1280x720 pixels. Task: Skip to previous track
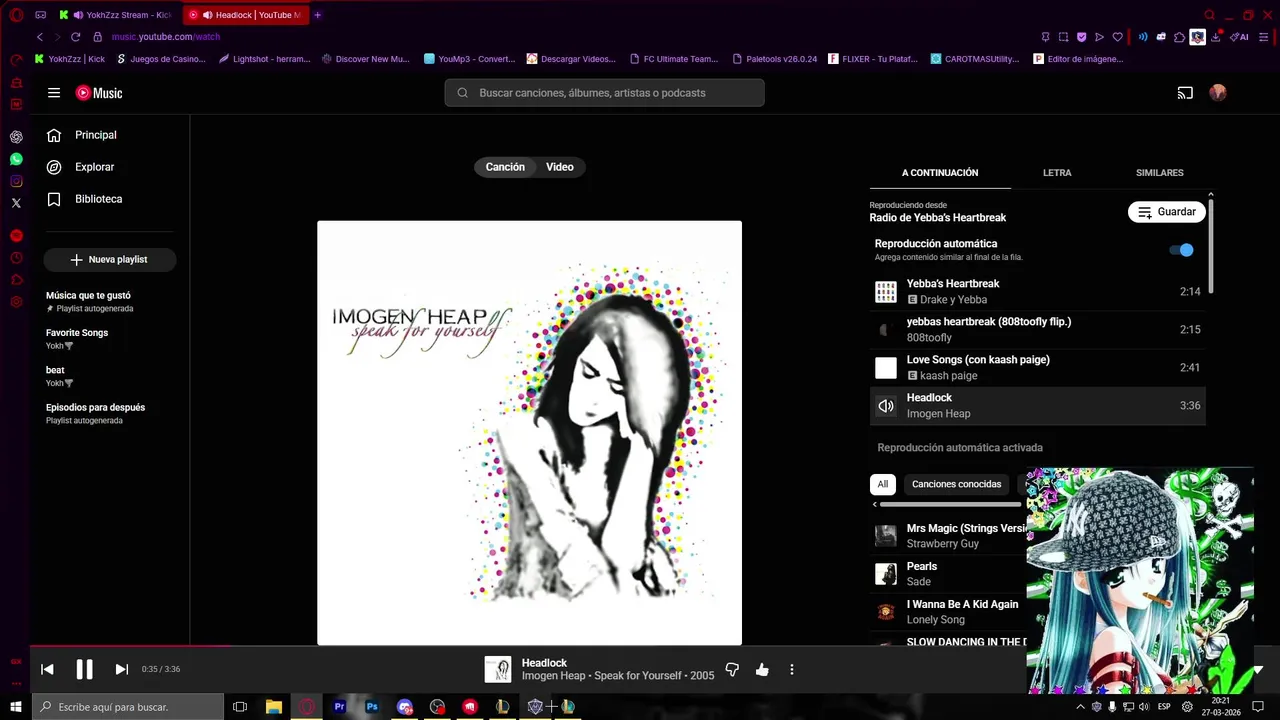[x=47, y=669]
